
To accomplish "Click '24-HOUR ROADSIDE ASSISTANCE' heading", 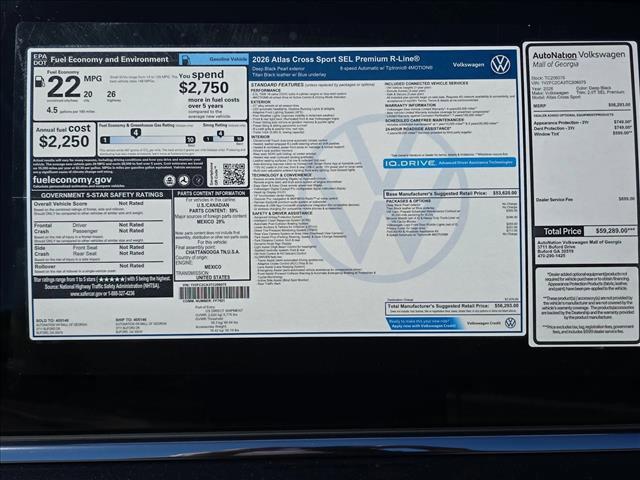I will [419, 129].
